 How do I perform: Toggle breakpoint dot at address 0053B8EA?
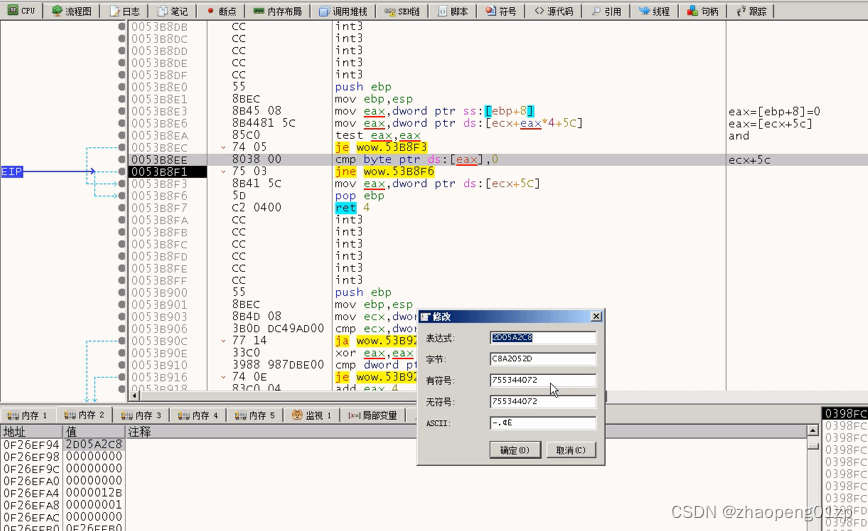click(x=121, y=136)
